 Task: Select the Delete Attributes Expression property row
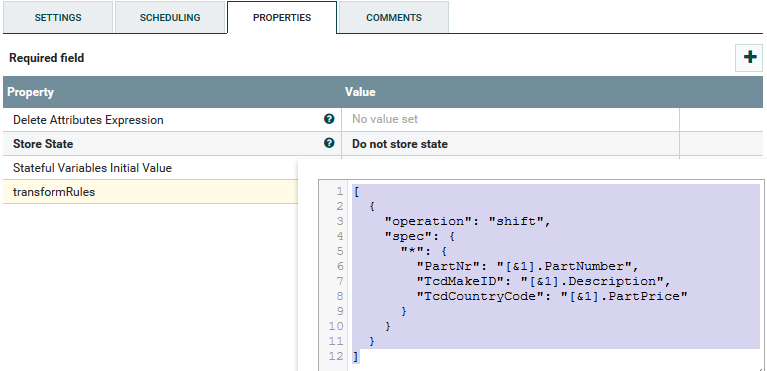pos(172,120)
